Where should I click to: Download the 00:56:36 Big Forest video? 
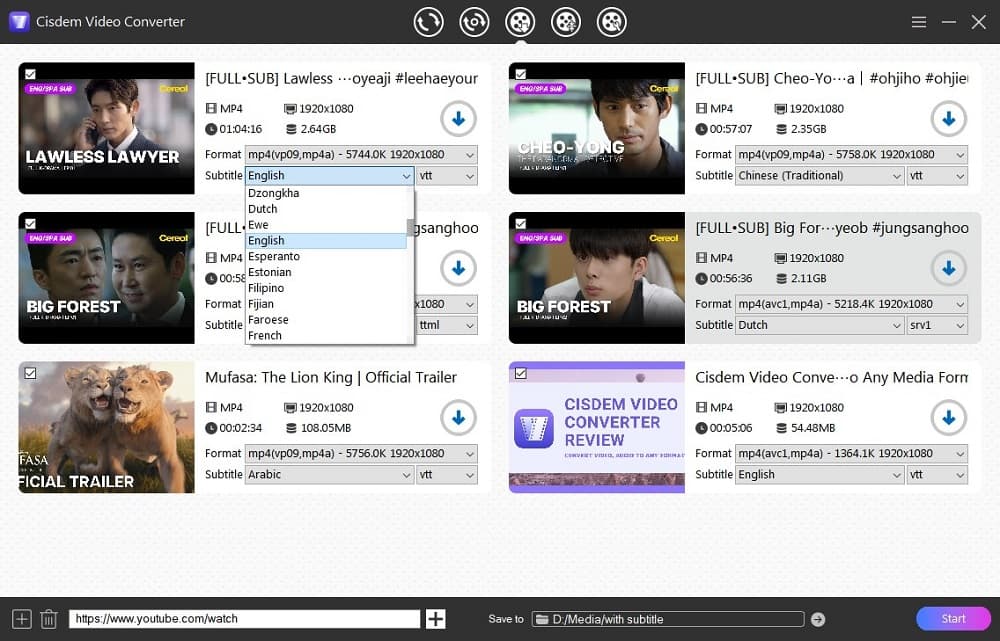click(948, 269)
